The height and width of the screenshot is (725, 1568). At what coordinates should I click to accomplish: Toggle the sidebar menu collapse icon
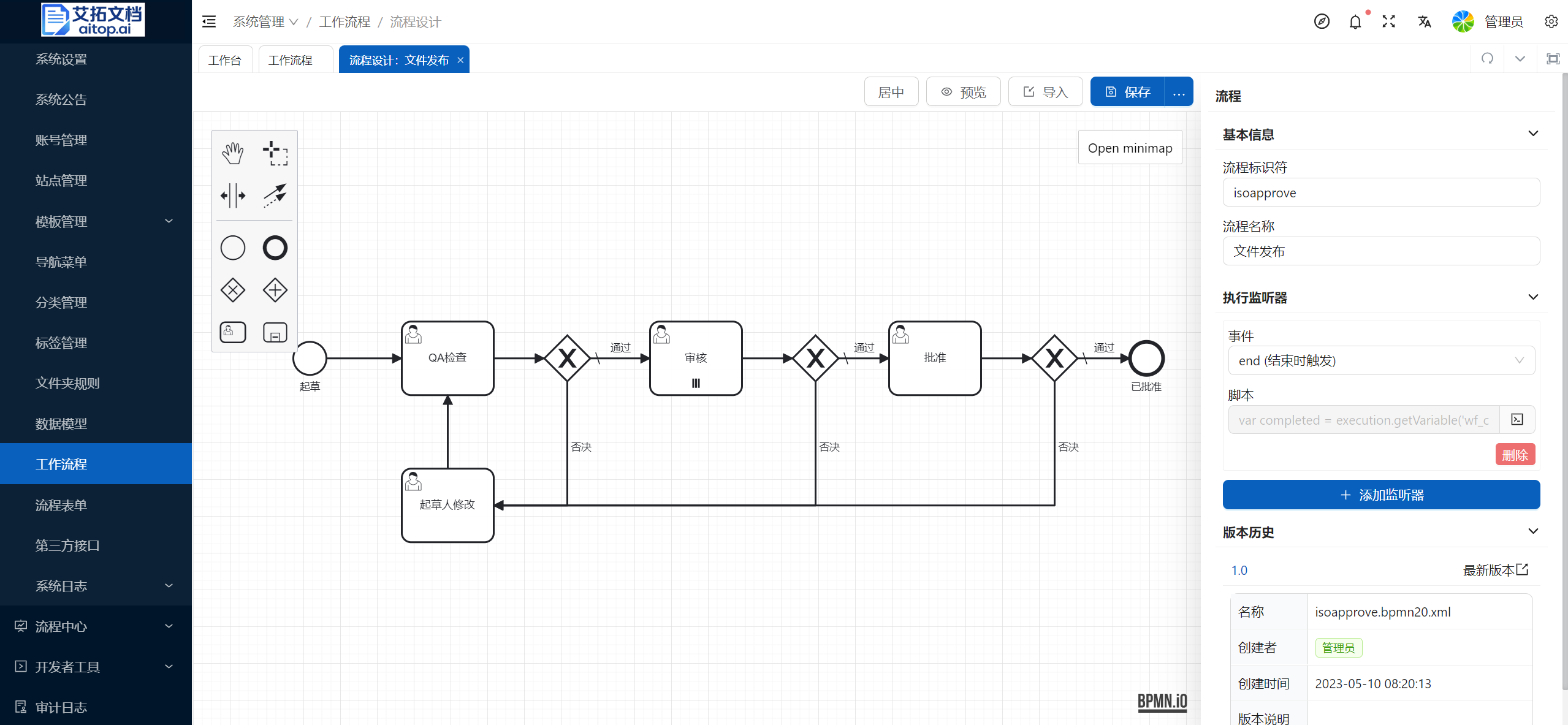point(209,22)
